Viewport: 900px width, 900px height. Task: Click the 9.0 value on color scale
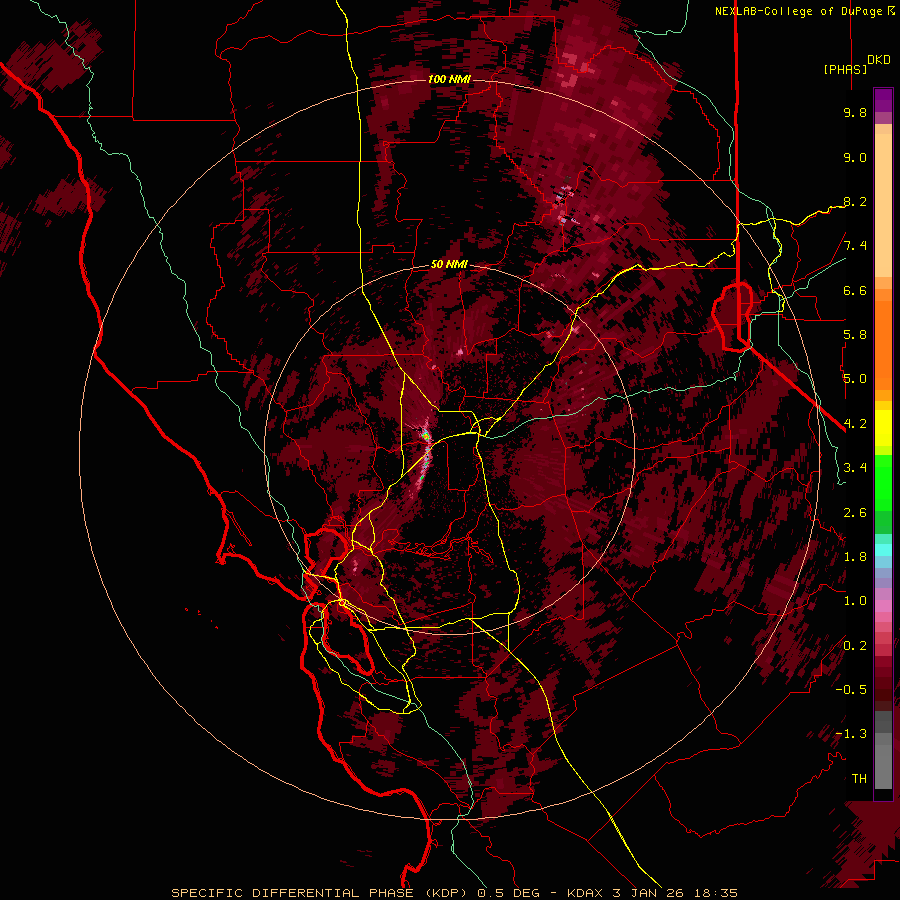[x=855, y=157]
